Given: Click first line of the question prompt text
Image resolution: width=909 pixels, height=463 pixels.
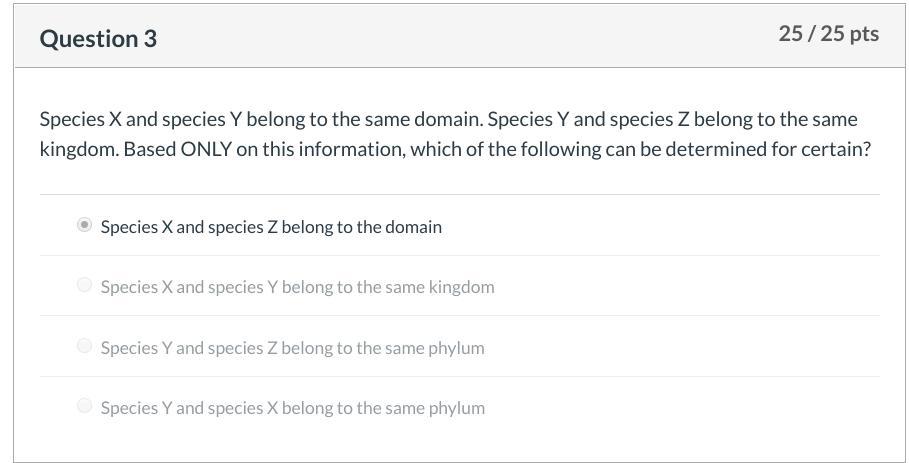Looking at the screenshot, I should 448,119.
